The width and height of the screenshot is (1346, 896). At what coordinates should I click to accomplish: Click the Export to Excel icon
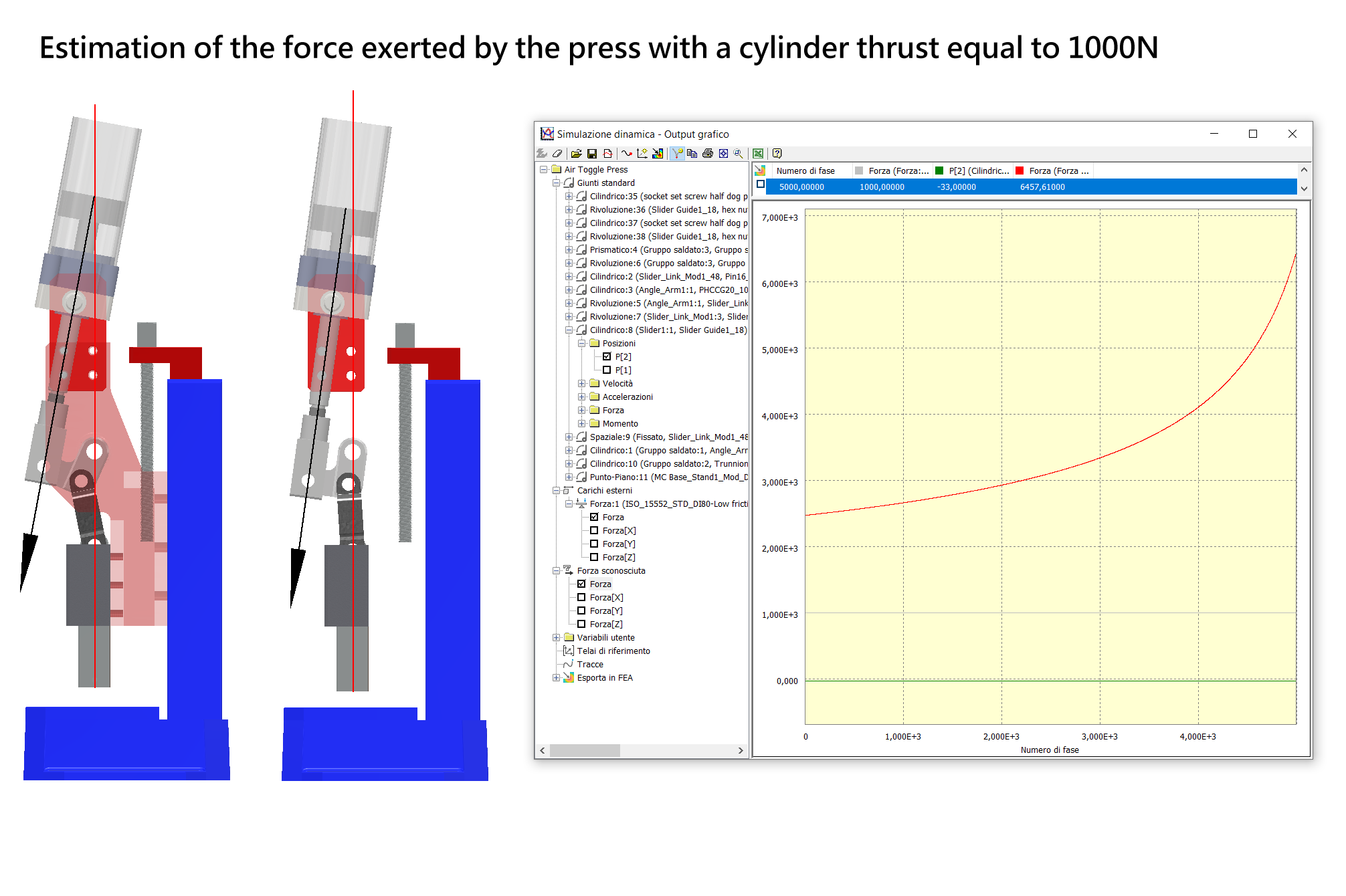point(758,153)
